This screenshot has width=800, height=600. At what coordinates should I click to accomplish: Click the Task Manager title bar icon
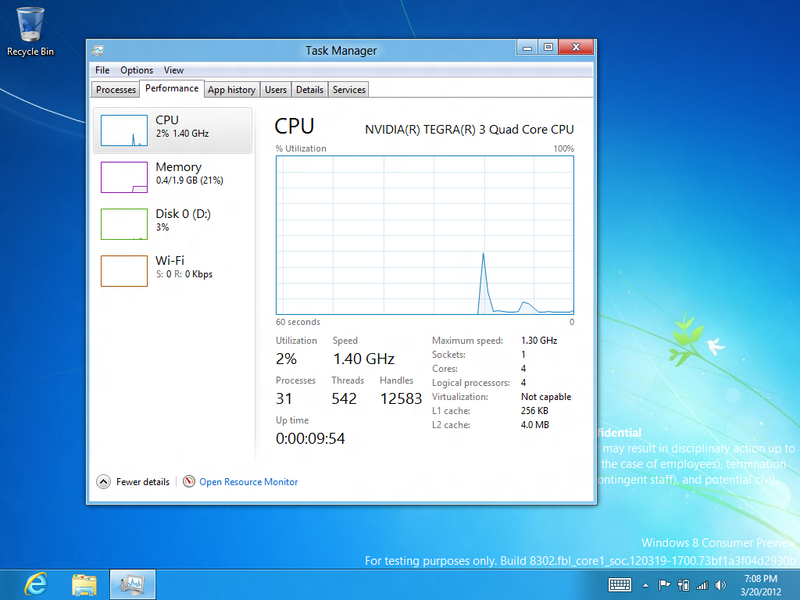click(97, 51)
